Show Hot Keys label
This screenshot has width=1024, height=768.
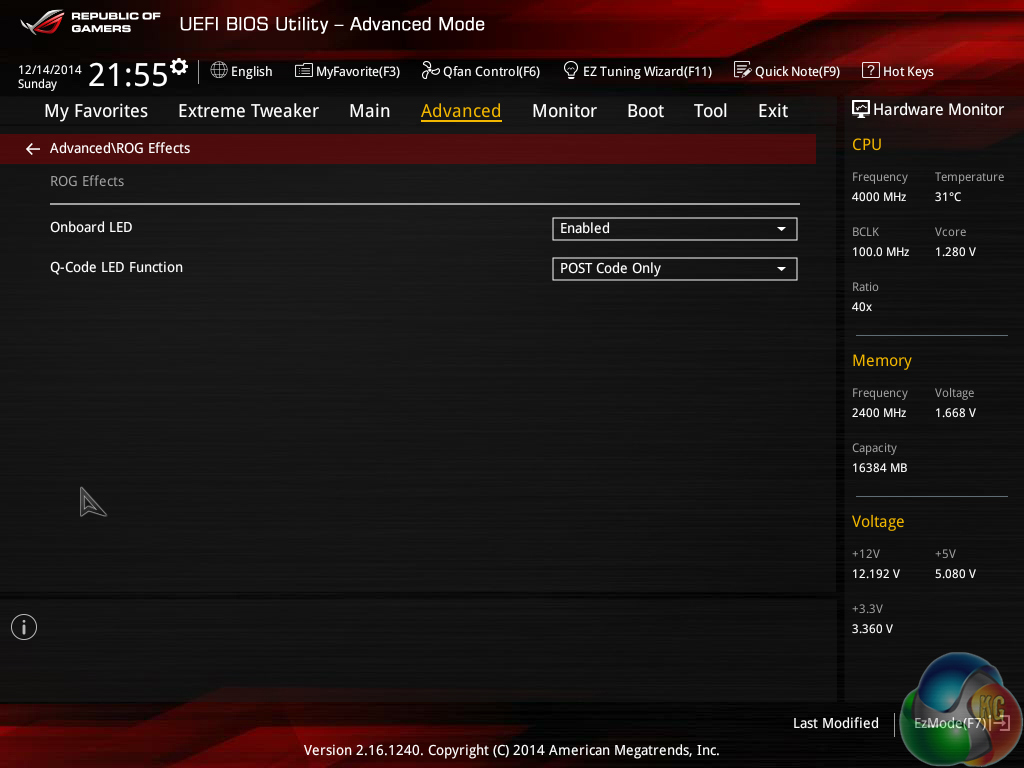pyautogui.click(x=908, y=71)
